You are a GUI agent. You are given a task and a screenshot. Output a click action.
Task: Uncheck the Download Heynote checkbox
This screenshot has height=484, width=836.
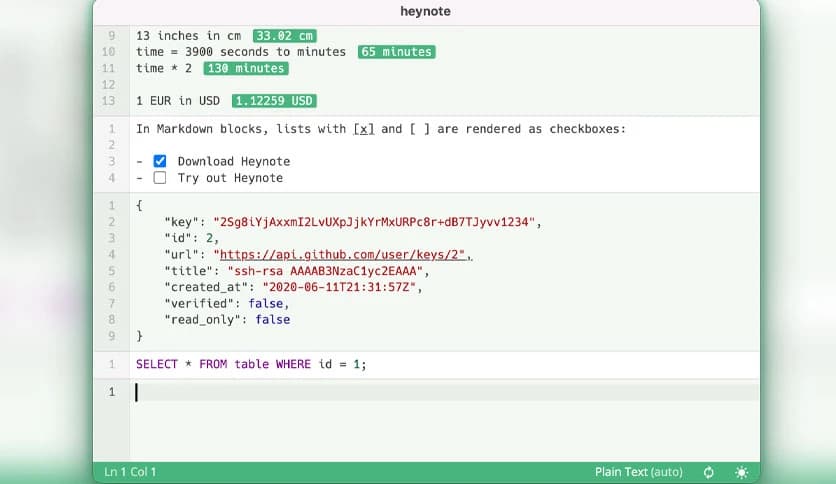pyautogui.click(x=160, y=161)
